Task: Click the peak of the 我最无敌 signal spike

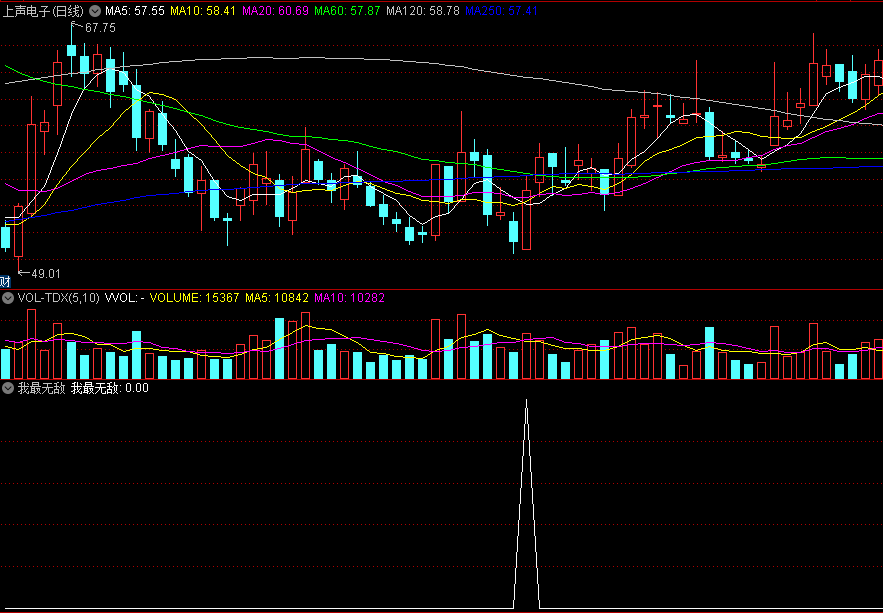Action: click(x=527, y=401)
